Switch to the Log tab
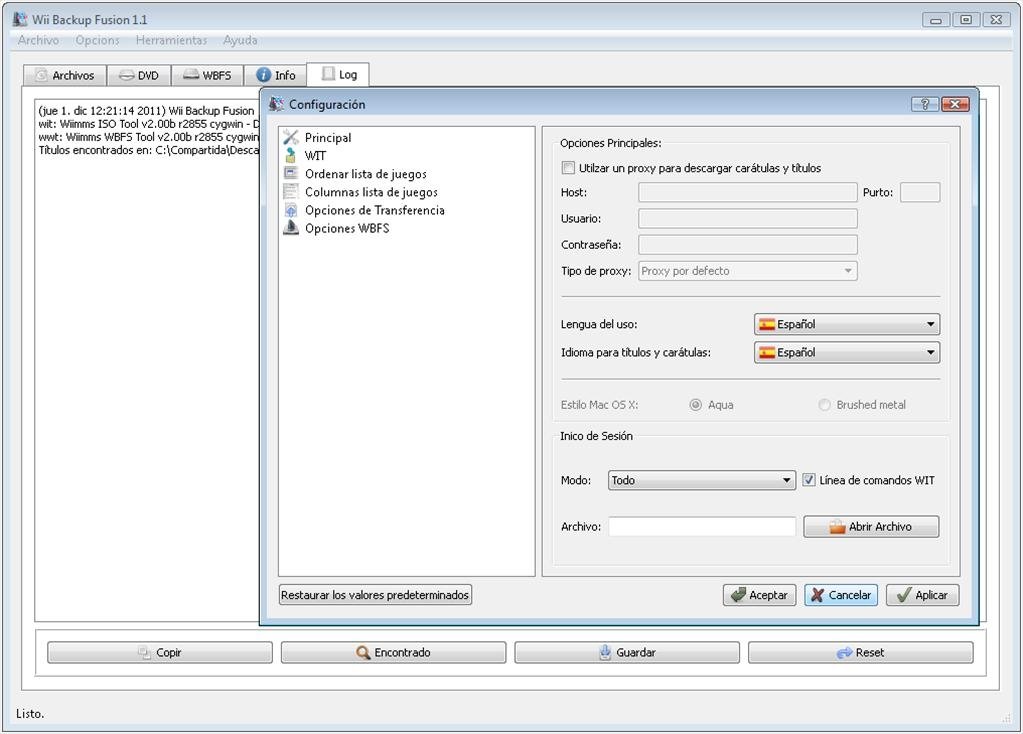This screenshot has width=1023, height=734. point(338,74)
